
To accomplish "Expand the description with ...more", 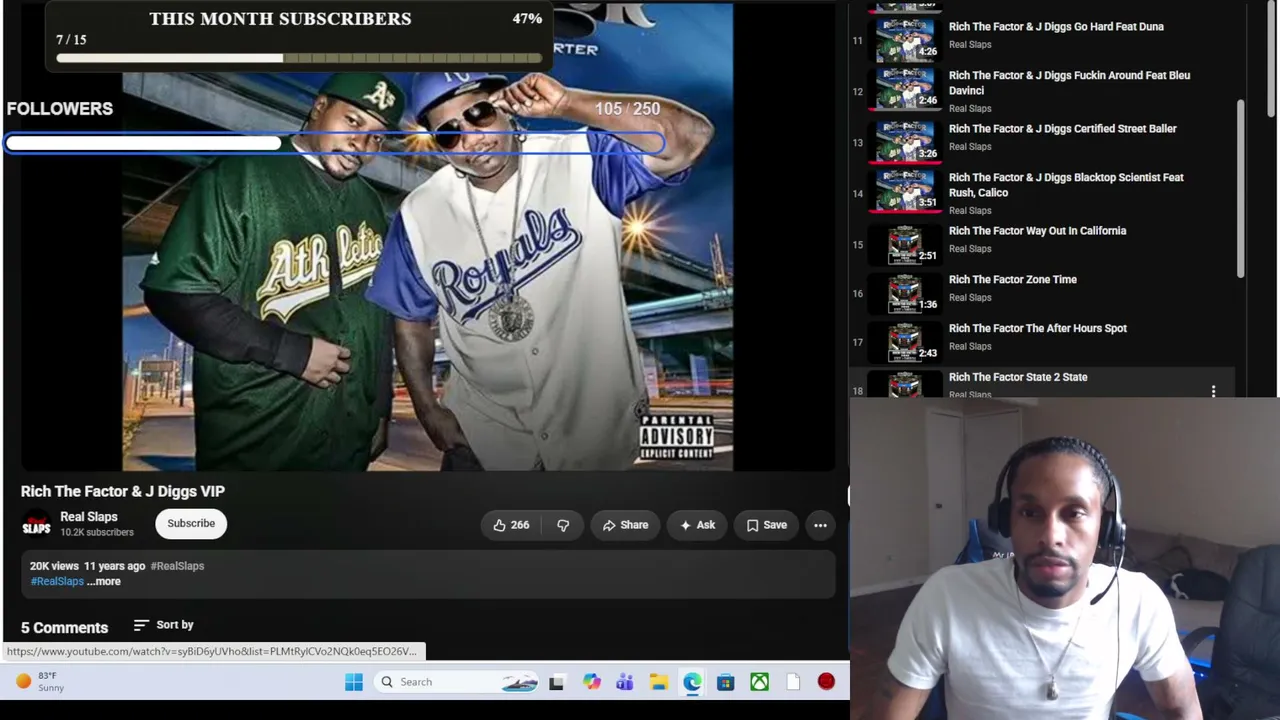I will pos(104,581).
